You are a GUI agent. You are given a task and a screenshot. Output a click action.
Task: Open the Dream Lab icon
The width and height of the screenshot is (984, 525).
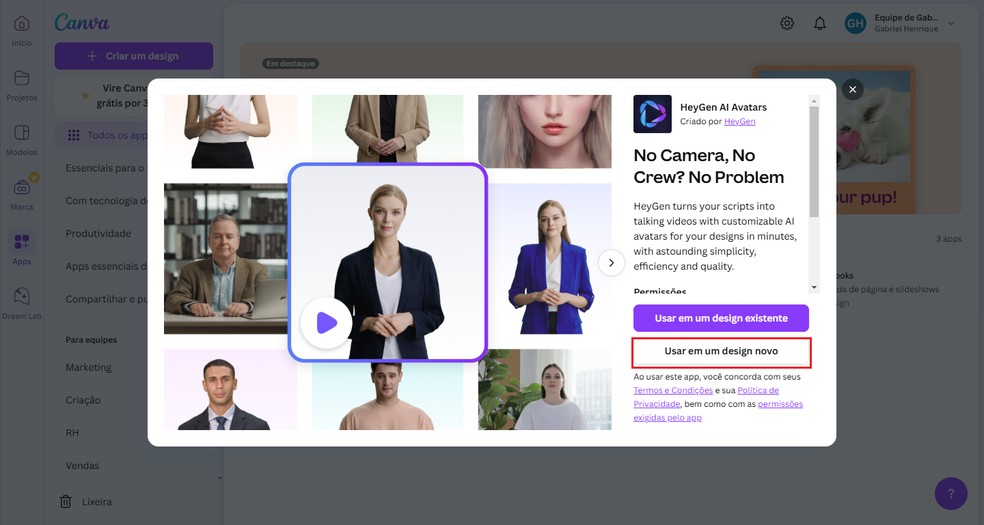point(21,296)
